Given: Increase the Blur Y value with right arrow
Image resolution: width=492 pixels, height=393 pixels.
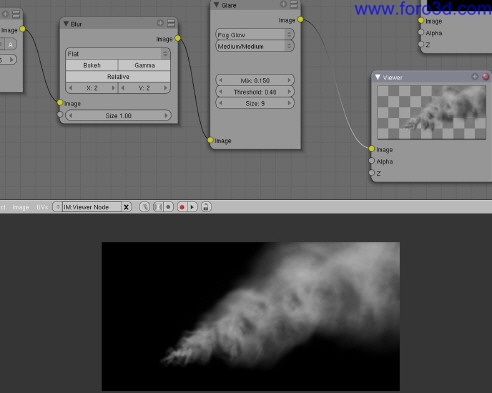Looking at the screenshot, I should (166, 88).
